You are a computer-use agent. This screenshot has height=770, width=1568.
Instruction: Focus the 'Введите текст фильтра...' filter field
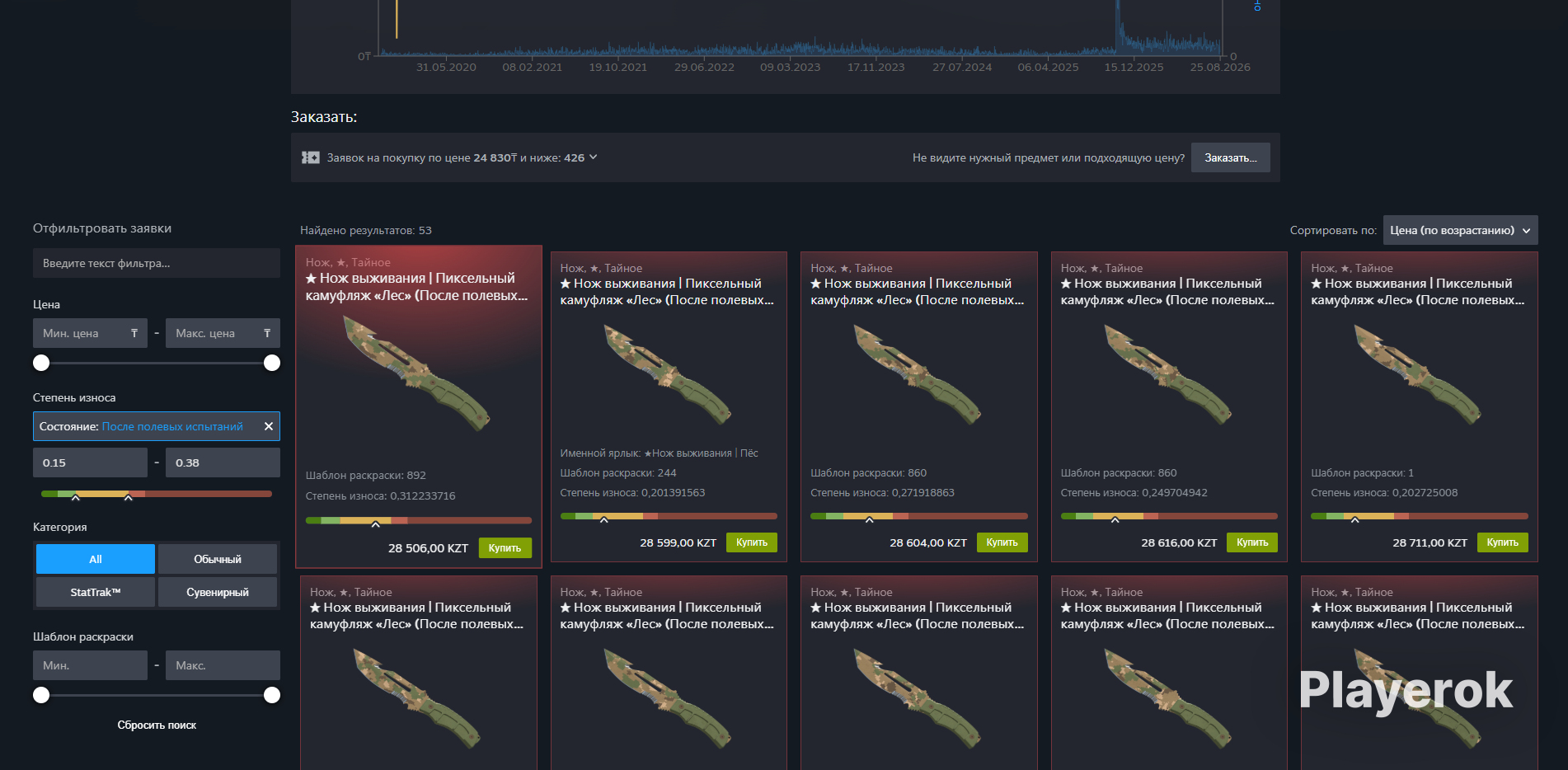tap(157, 263)
